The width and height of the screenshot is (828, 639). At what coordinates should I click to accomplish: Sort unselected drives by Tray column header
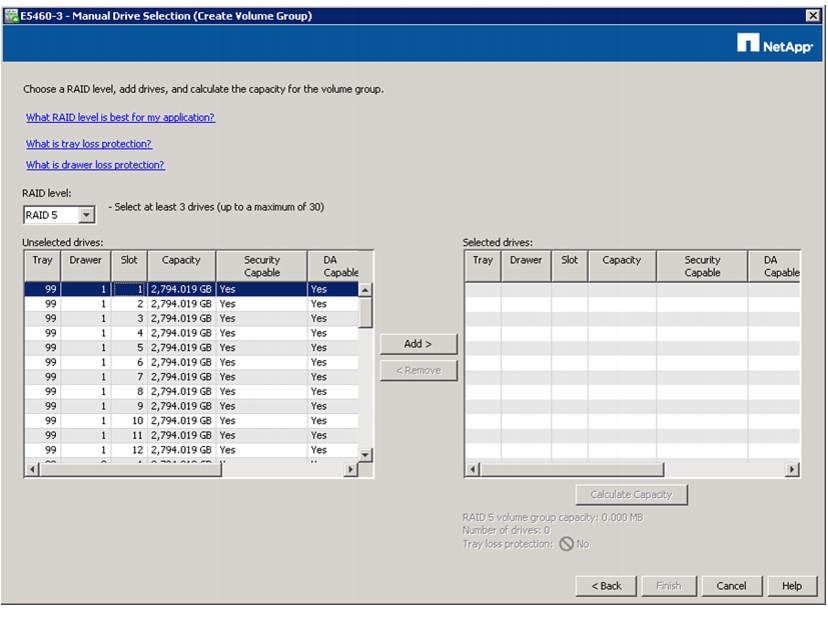coord(42,266)
